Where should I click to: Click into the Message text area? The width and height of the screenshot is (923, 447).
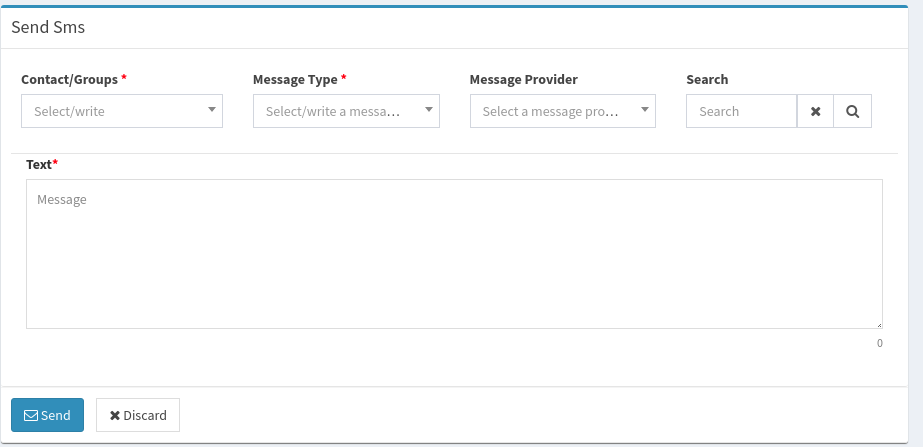point(454,254)
